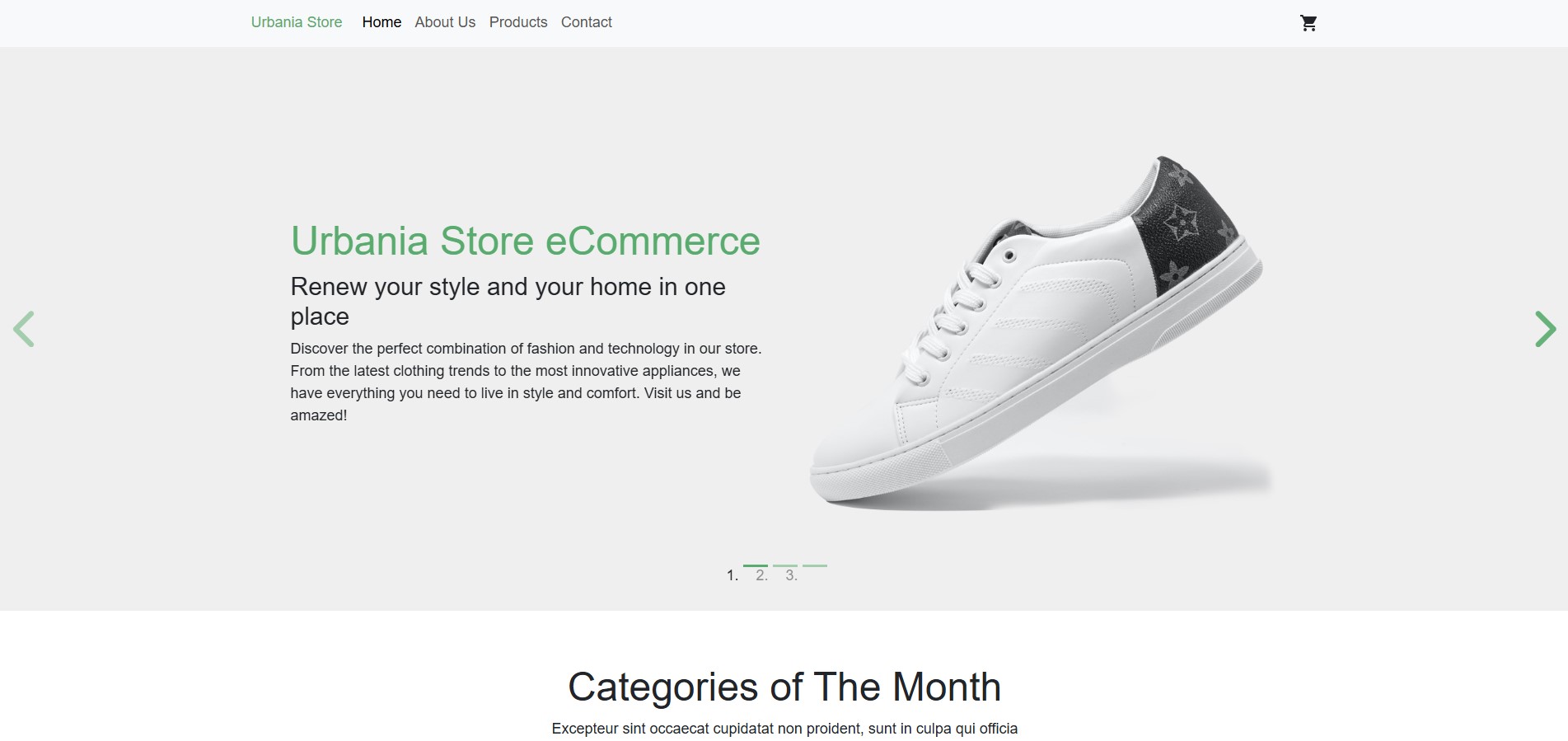Click the numeral '3.' list marker
The image size is (1568, 741).
tap(791, 575)
